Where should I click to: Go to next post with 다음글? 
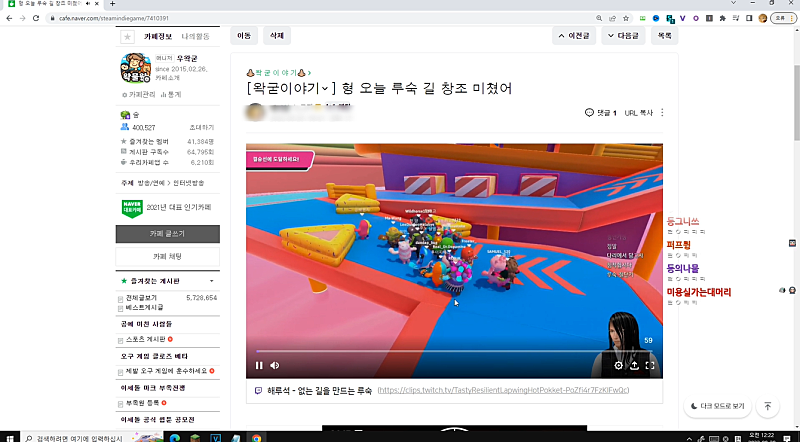pyautogui.click(x=623, y=36)
